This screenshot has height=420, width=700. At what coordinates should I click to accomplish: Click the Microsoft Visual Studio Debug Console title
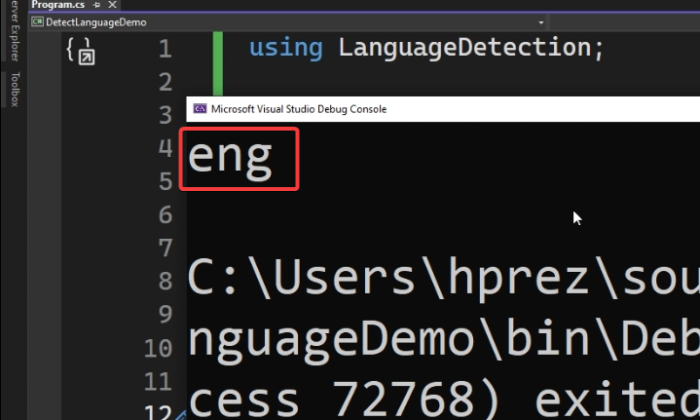coord(299,109)
